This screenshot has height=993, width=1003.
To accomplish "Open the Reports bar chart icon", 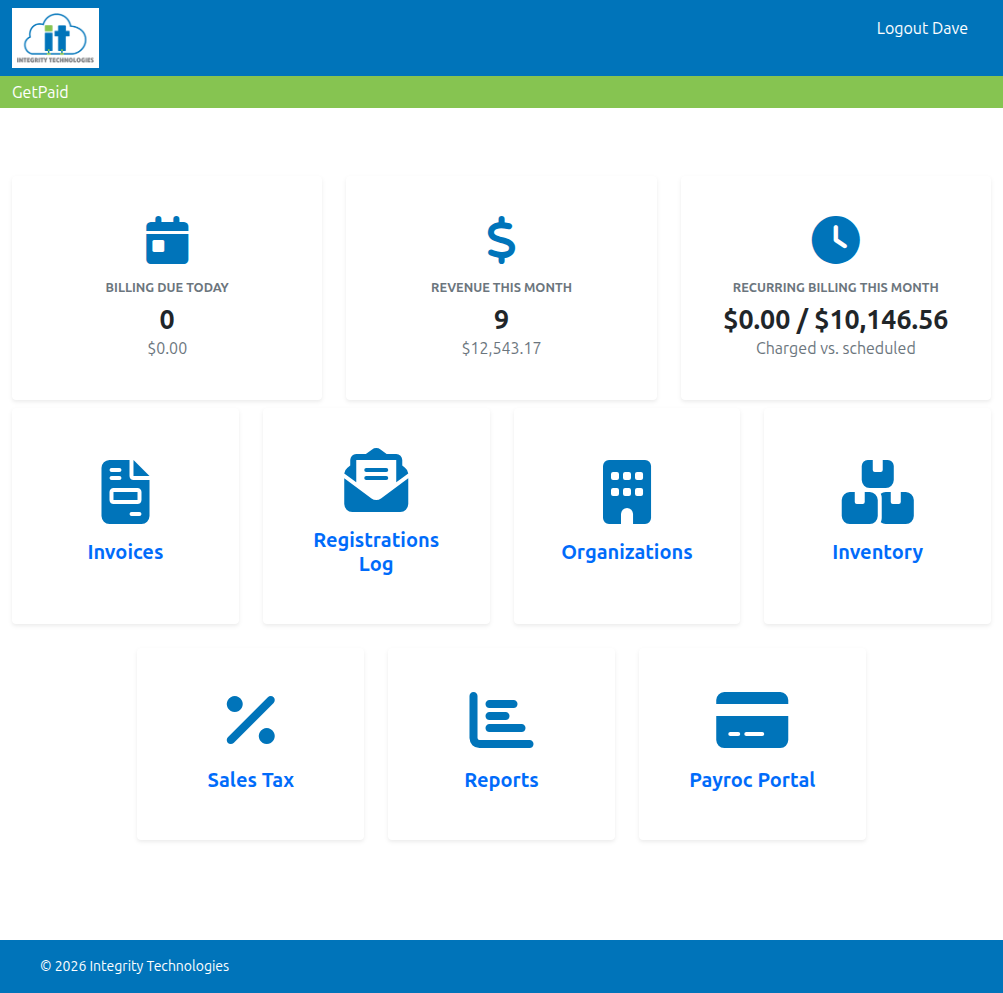I will click(502, 720).
